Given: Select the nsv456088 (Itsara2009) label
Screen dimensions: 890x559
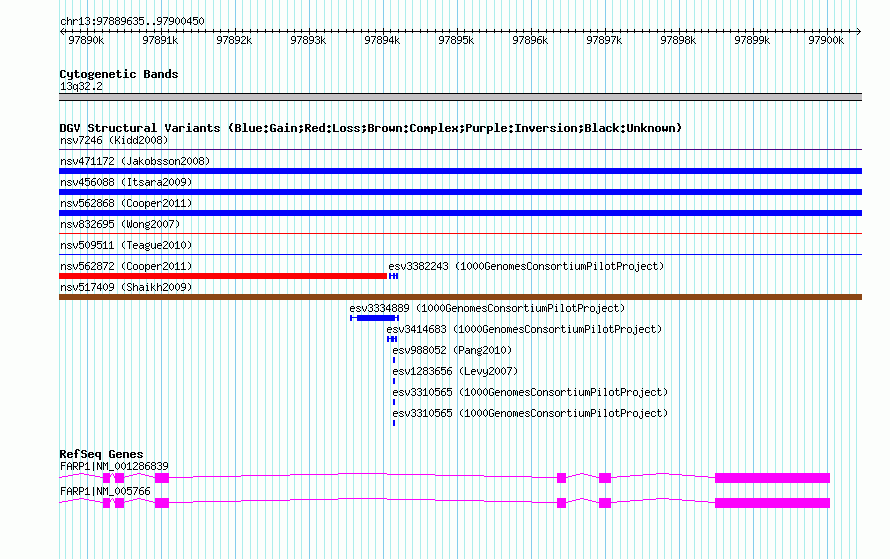Looking at the screenshot, I should (126, 182).
